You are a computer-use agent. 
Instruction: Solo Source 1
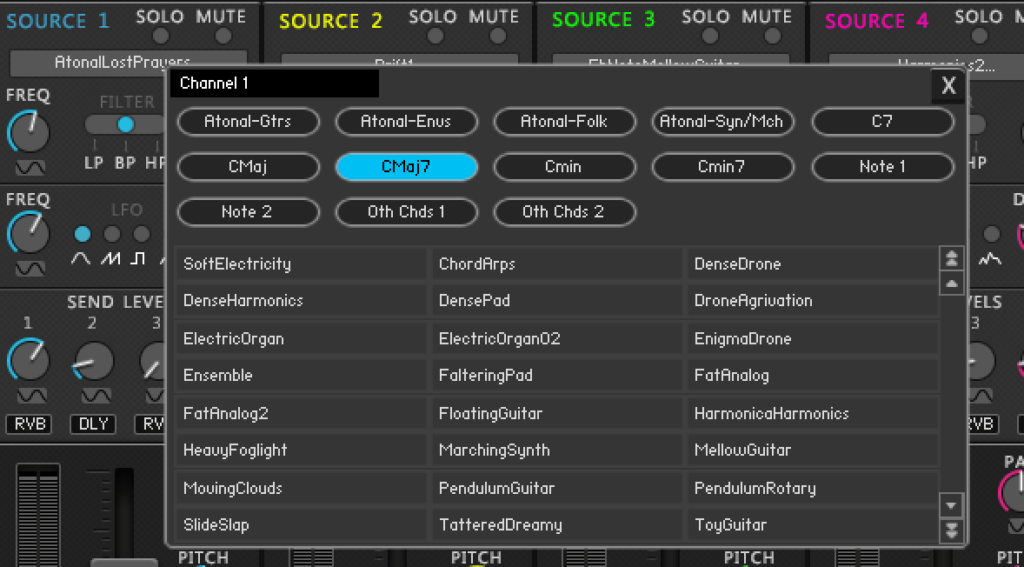coord(161,36)
